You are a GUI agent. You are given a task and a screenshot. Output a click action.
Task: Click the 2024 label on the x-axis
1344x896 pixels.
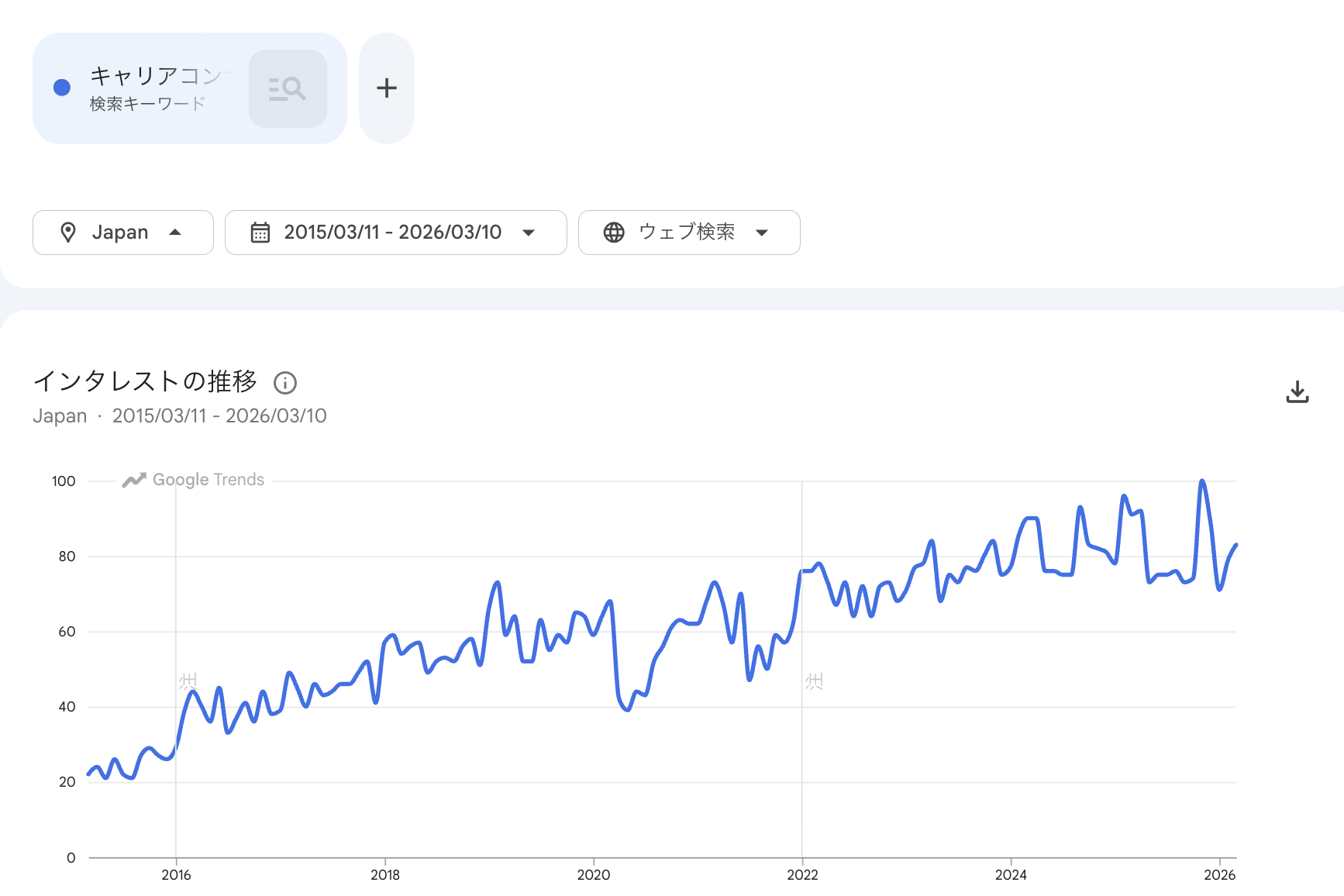[x=1011, y=874]
